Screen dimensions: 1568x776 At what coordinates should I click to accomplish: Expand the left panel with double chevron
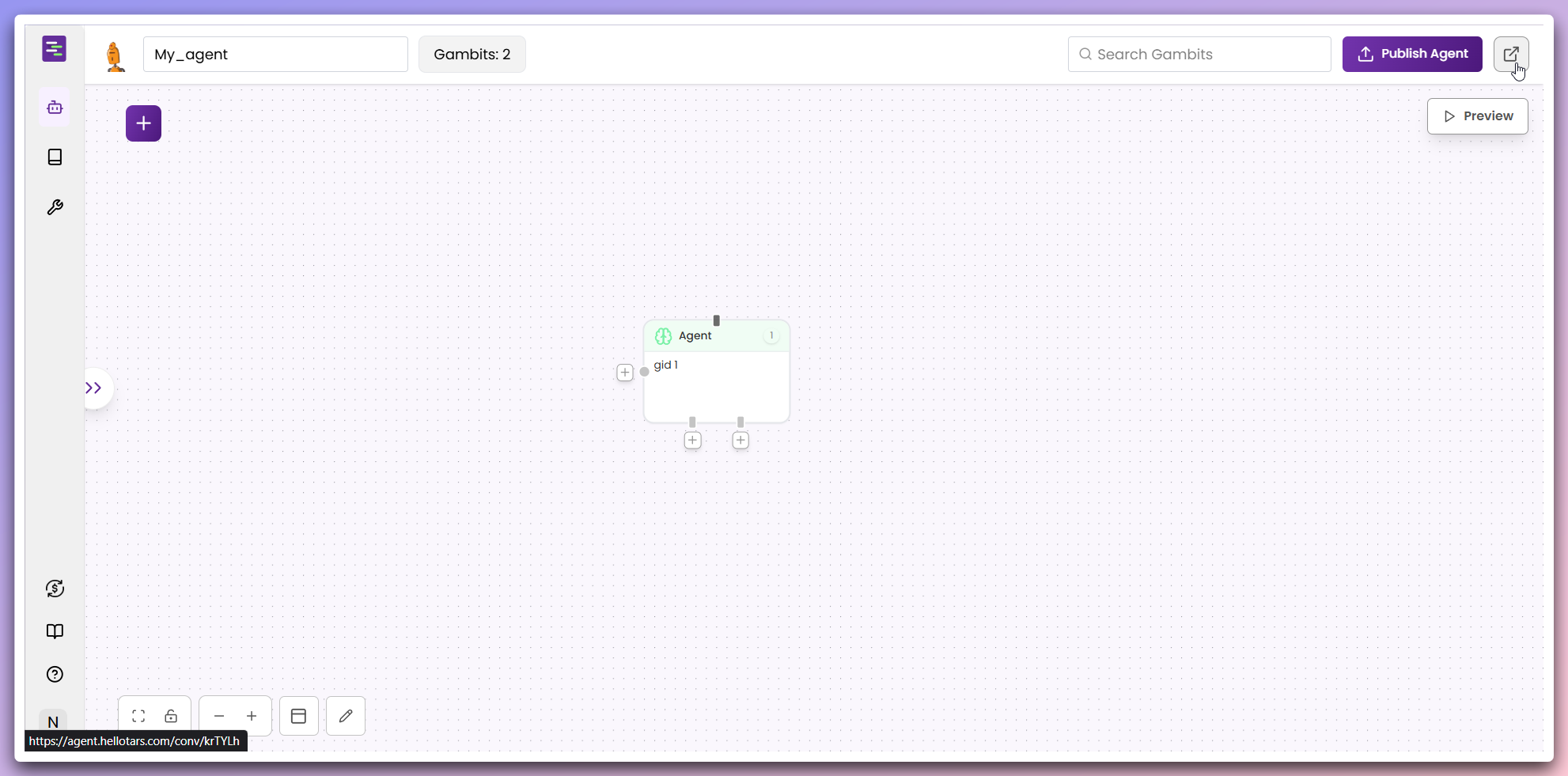coord(94,388)
